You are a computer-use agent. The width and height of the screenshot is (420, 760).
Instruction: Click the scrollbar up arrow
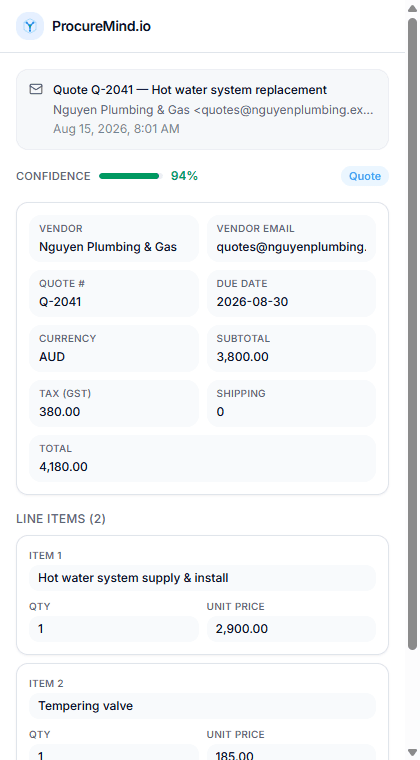click(412, 7)
